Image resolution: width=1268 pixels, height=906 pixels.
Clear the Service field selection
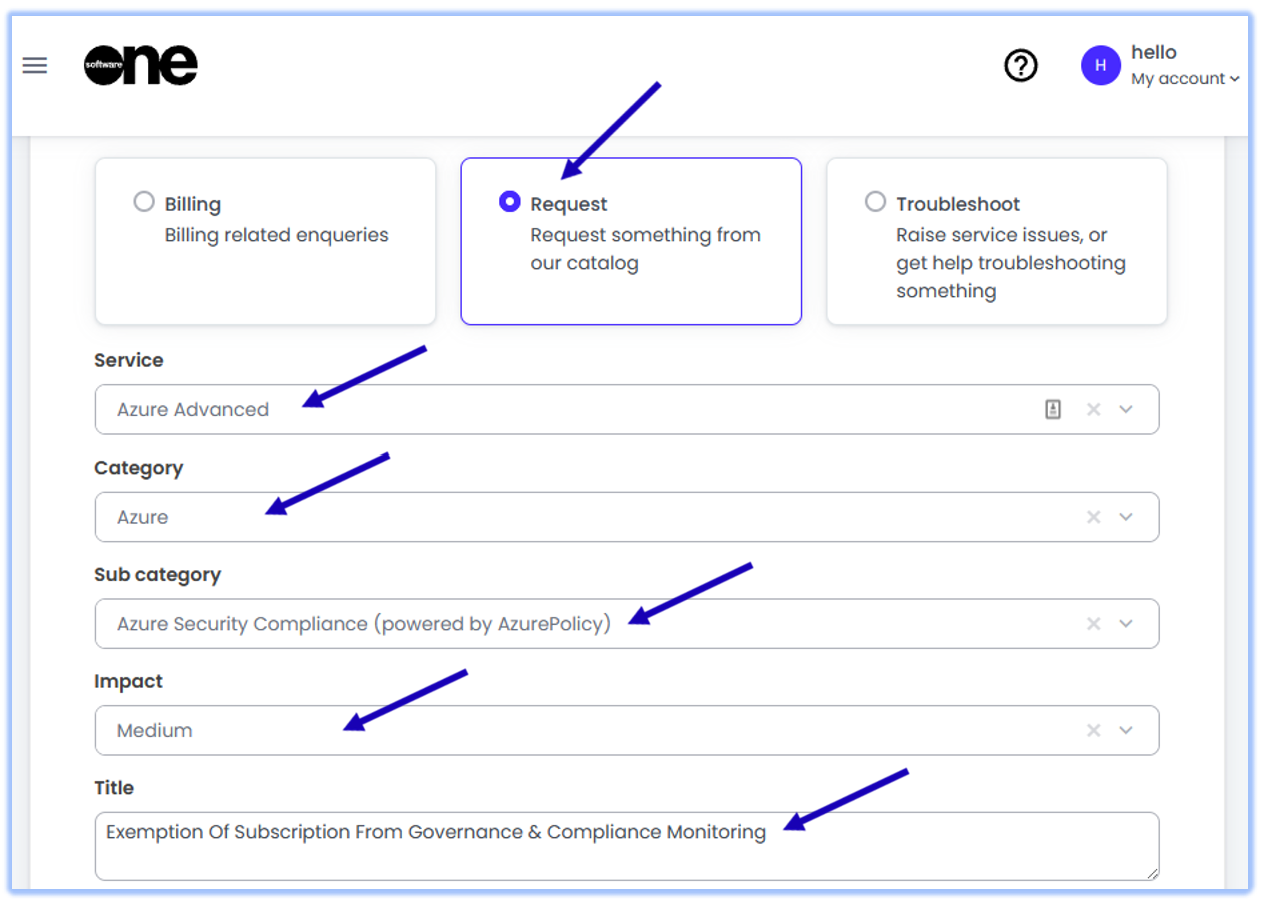tap(1093, 409)
